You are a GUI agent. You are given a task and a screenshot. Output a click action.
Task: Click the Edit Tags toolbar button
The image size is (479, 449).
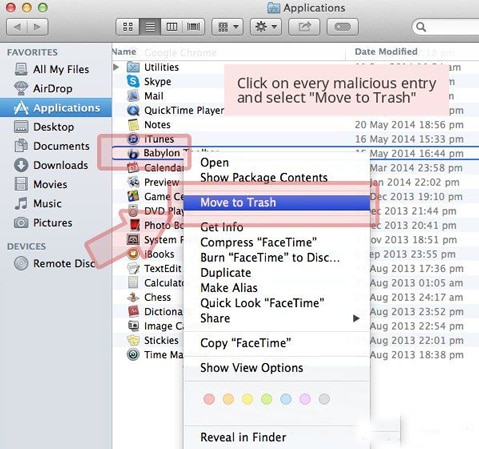click(343, 27)
